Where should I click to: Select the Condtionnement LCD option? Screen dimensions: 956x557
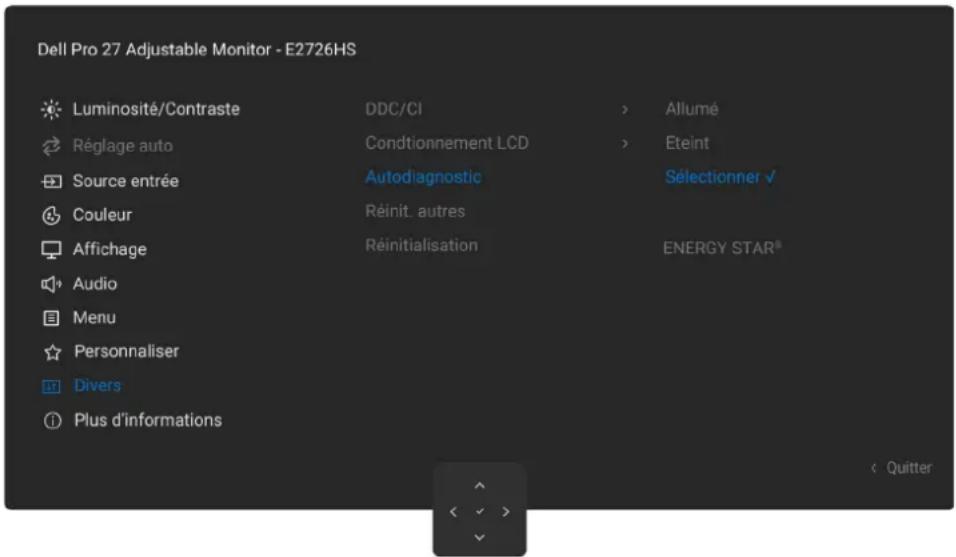click(447, 143)
